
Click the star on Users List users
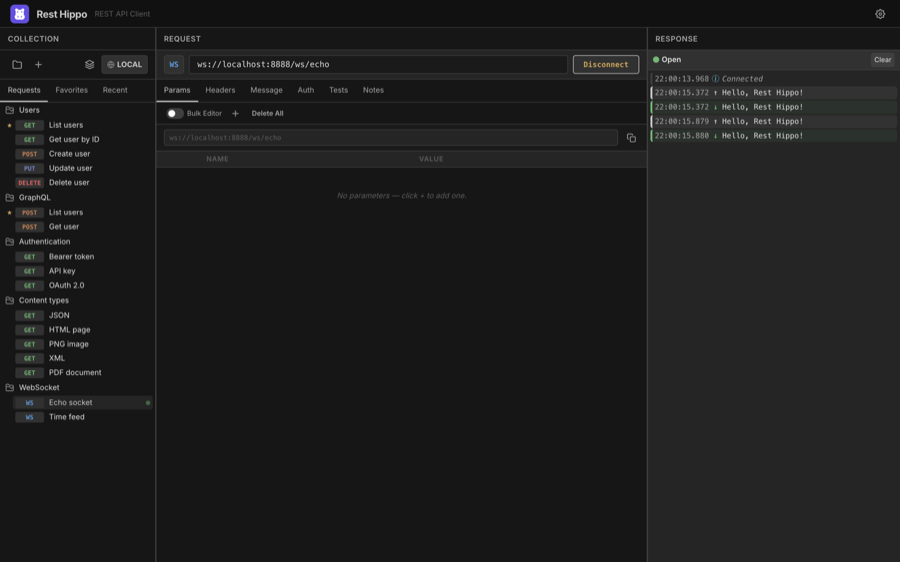(9, 125)
